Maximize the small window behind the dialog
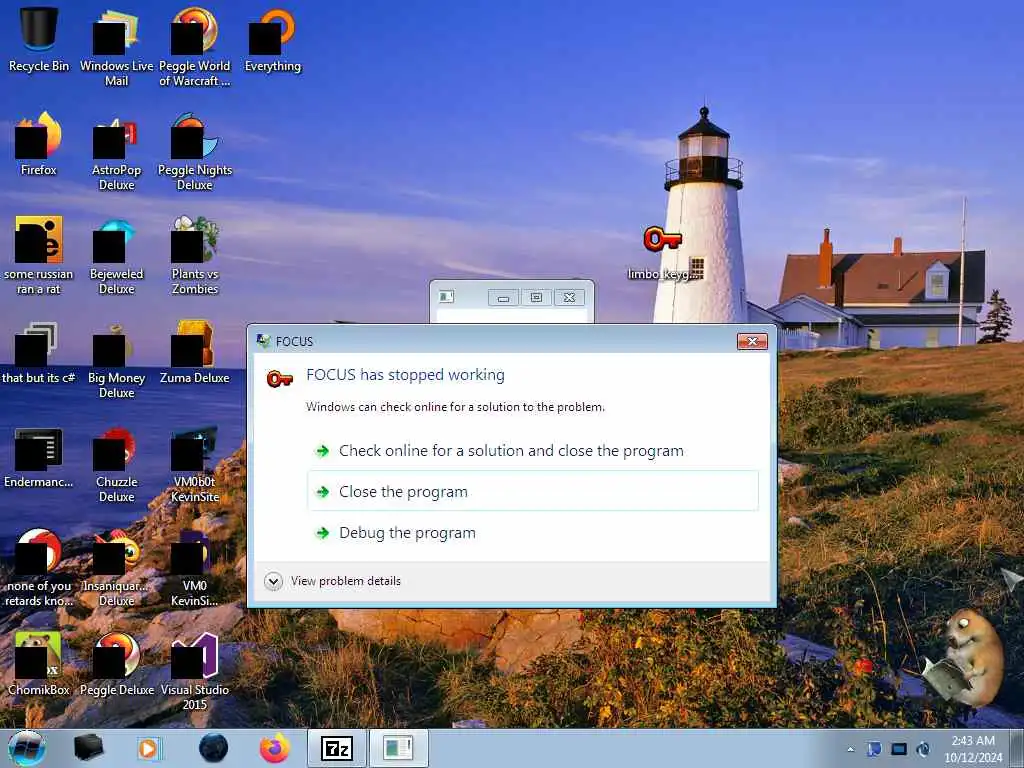1024x768 pixels. (536, 298)
